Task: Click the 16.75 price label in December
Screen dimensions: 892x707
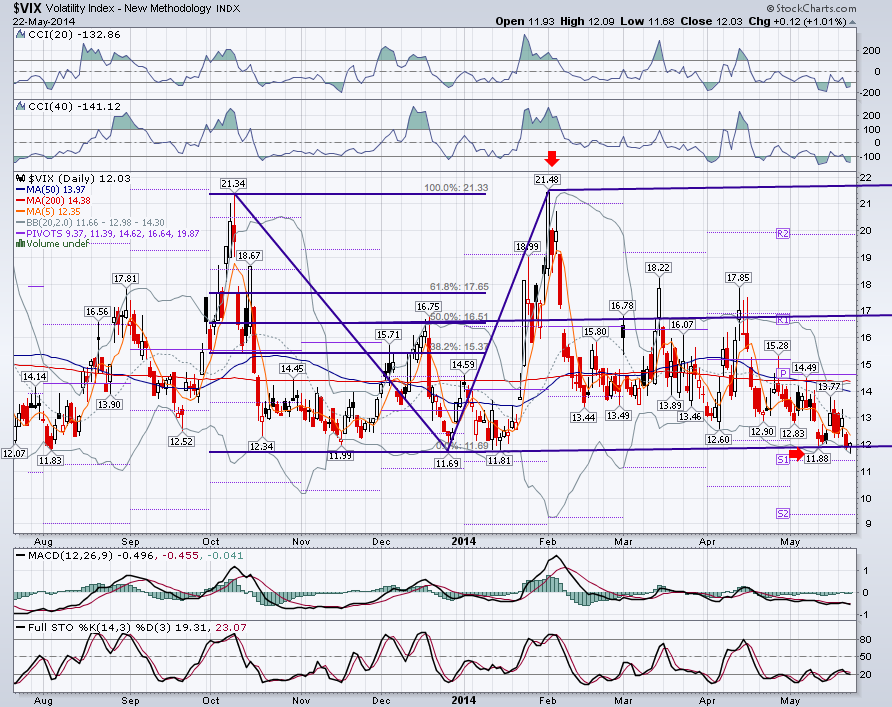Action: pos(428,307)
